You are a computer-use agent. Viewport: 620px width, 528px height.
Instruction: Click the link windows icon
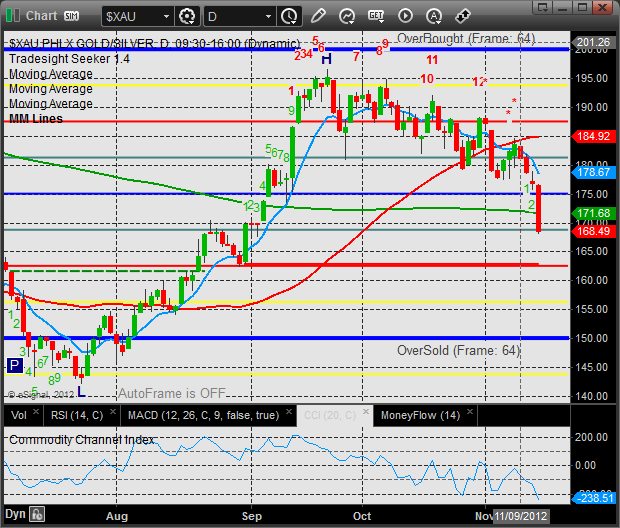(463, 16)
